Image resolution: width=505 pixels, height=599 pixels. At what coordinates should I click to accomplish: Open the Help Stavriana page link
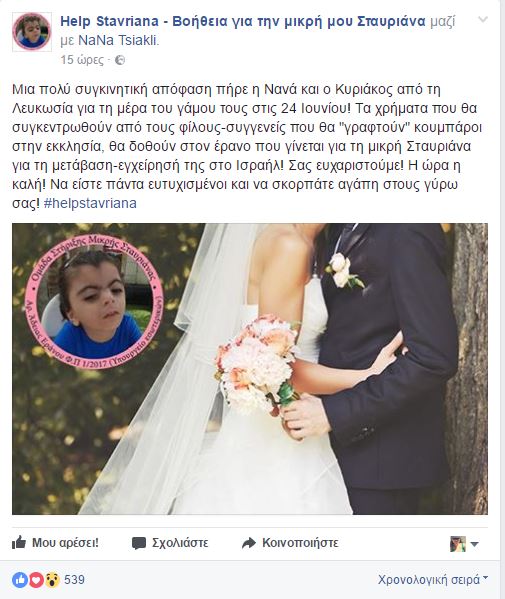coord(243,21)
